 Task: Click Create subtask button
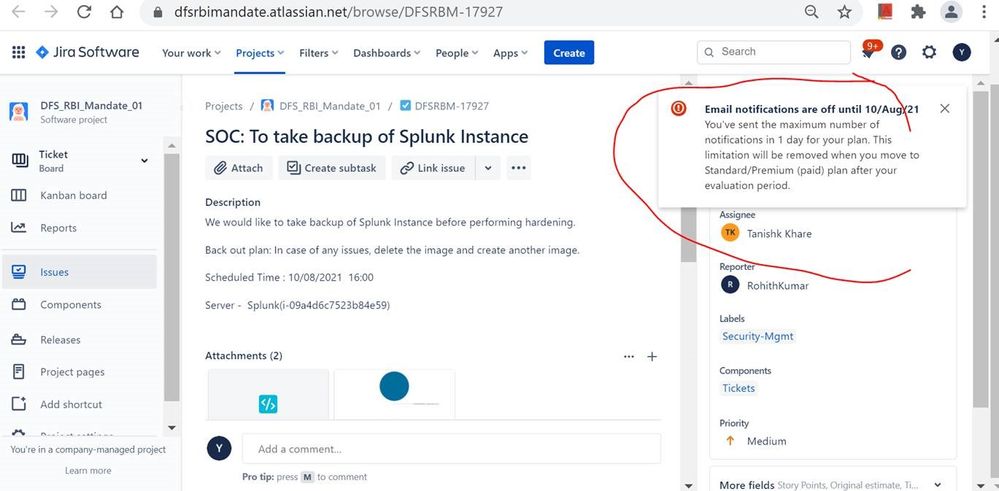332,168
